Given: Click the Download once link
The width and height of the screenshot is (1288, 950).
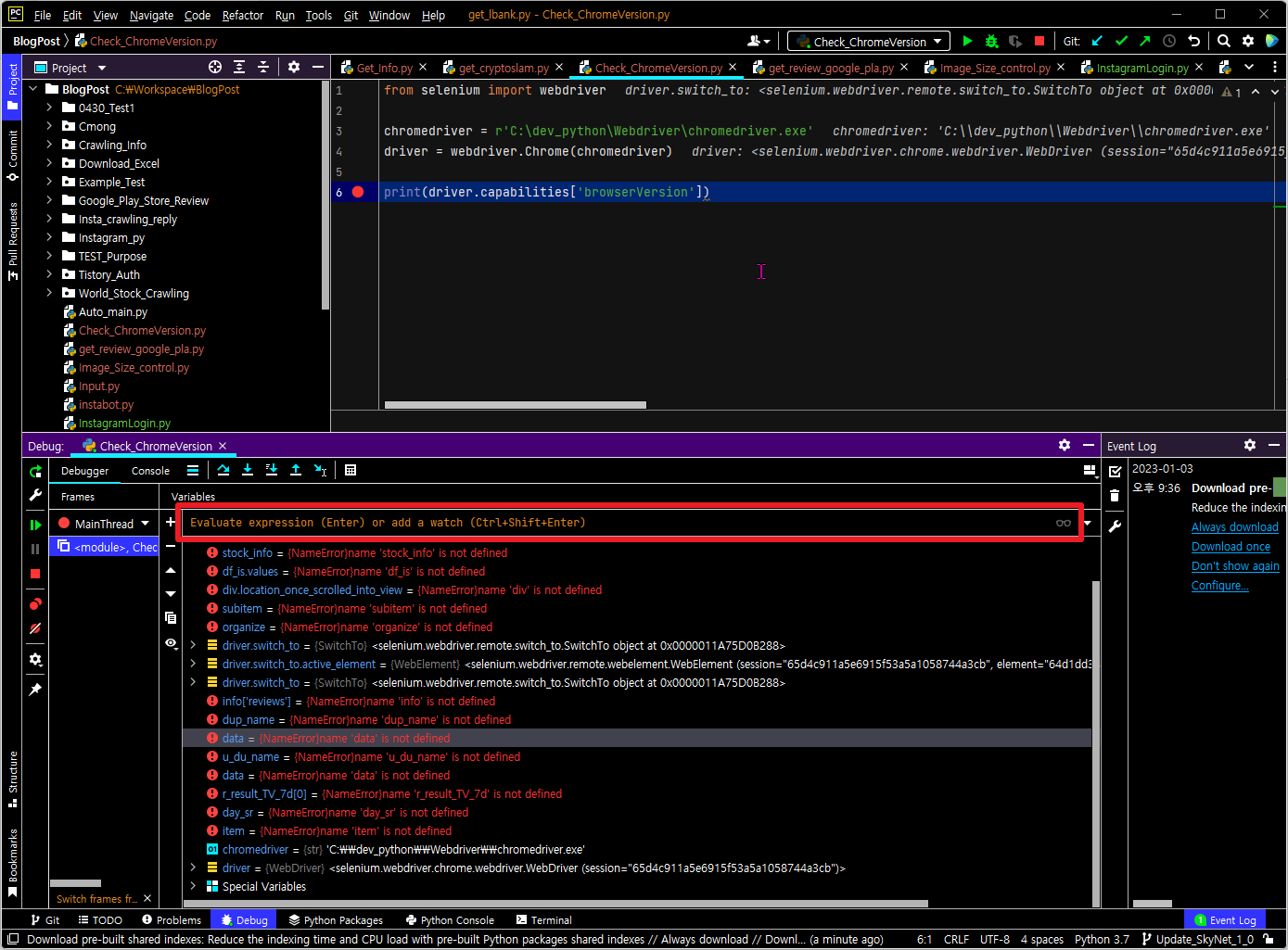Looking at the screenshot, I should tap(1231, 546).
